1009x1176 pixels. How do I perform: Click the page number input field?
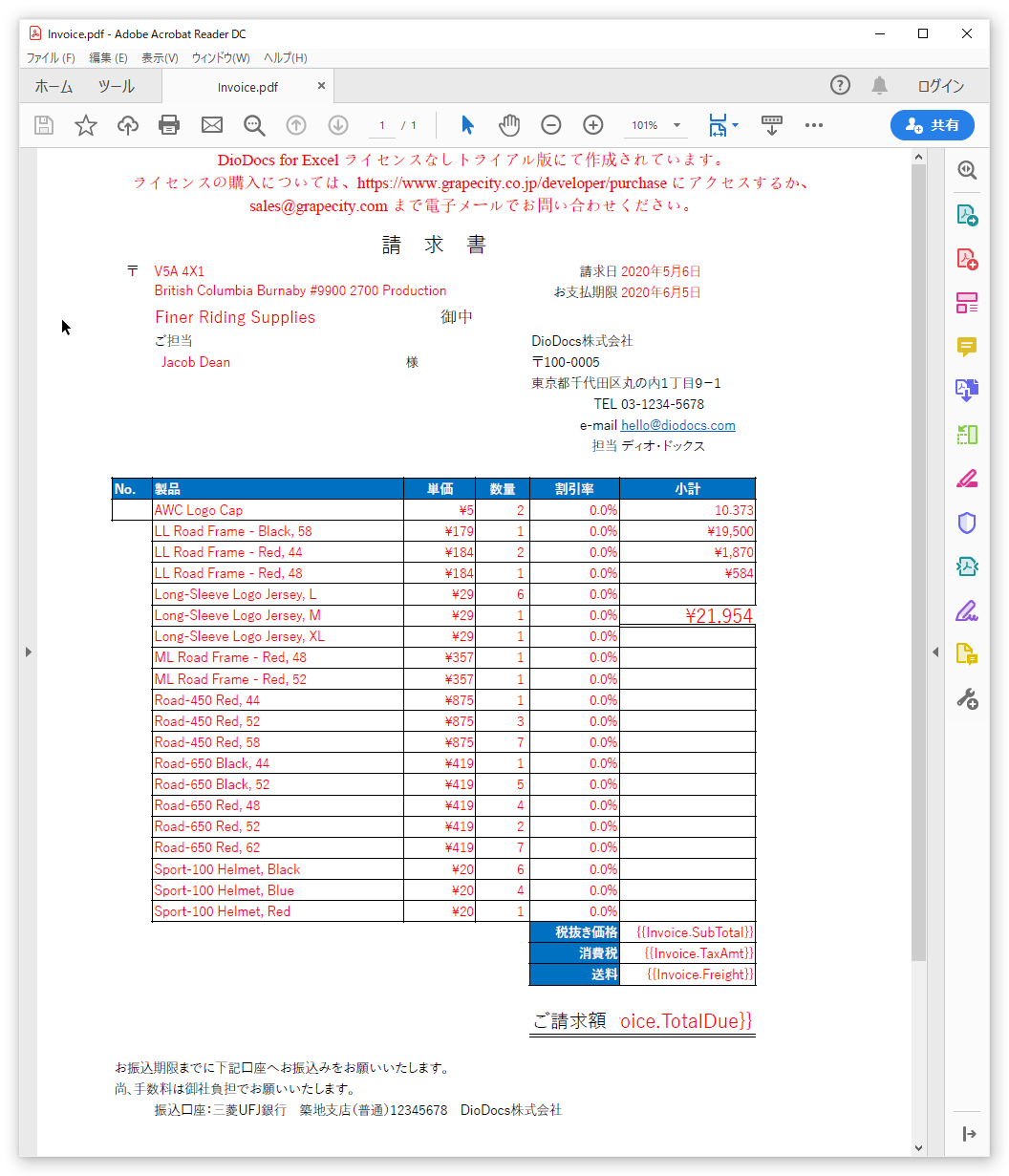click(381, 125)
